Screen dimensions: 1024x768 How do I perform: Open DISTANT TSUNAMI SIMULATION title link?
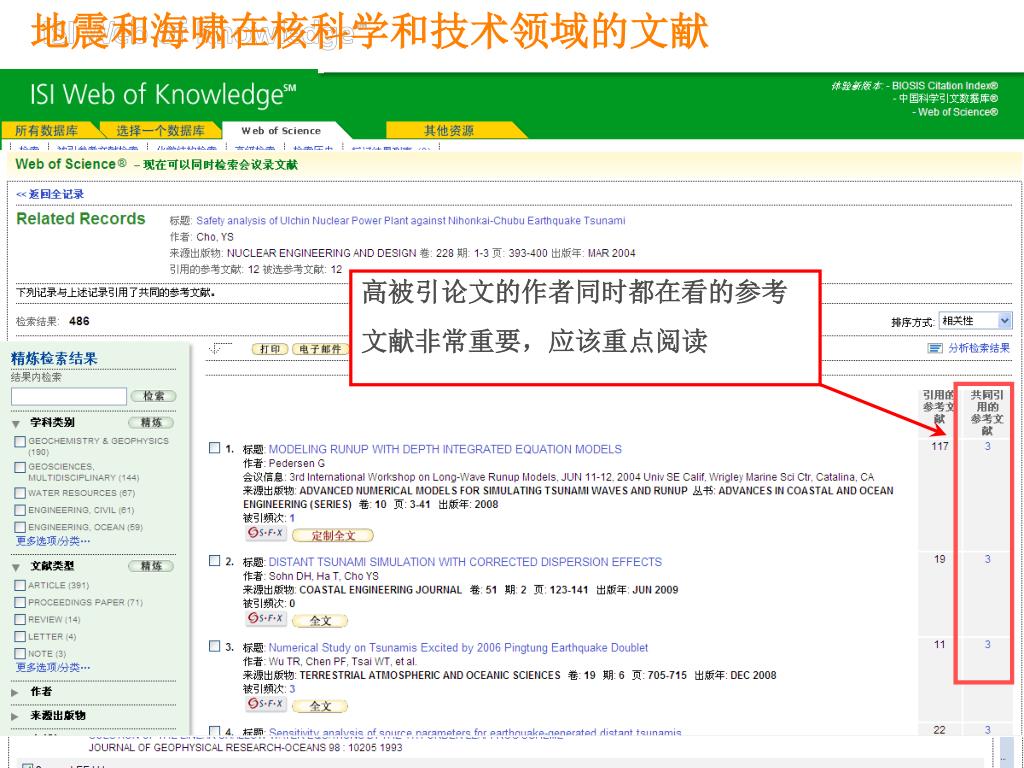pos(466,562)
